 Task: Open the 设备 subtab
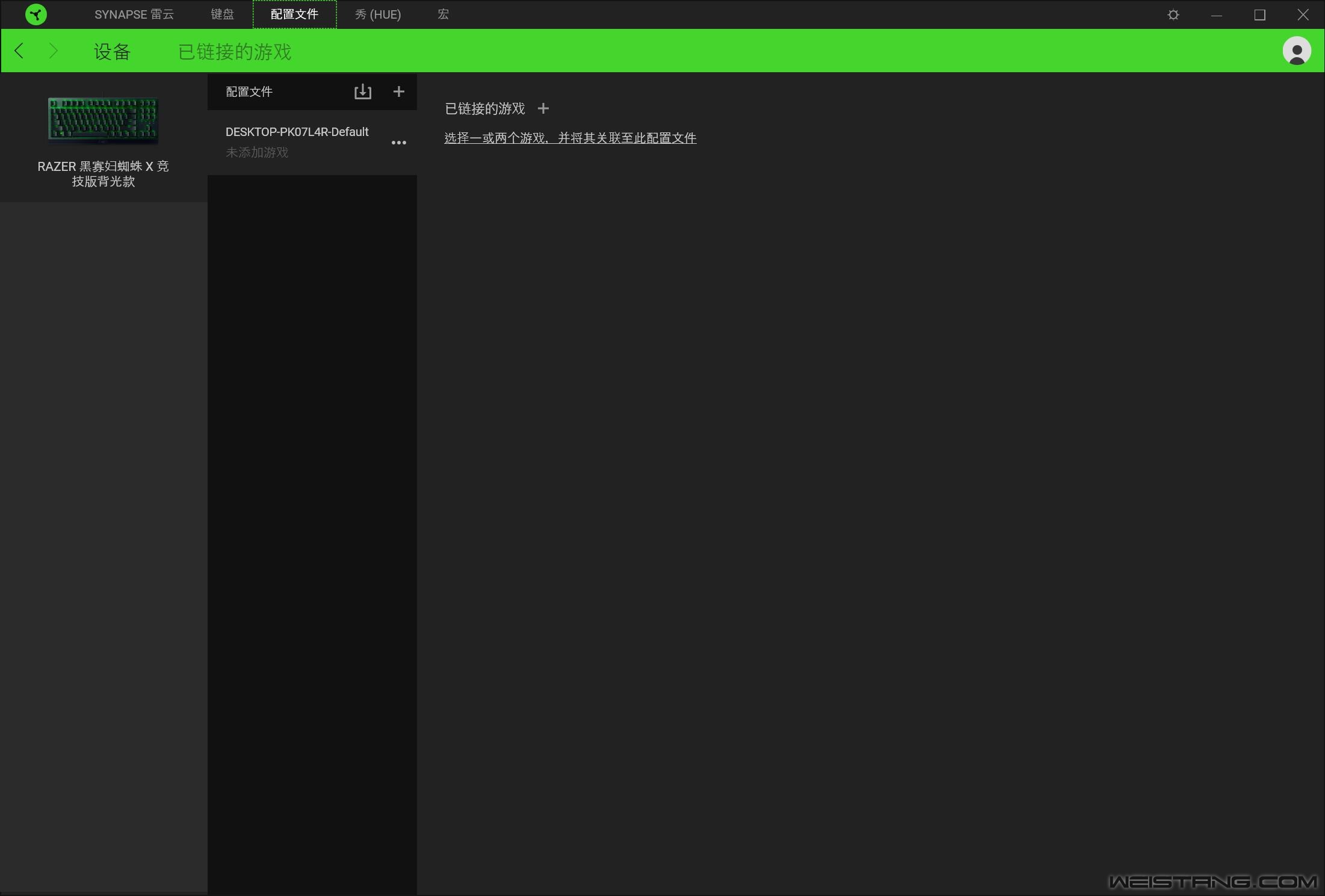(x=112, y=52)
